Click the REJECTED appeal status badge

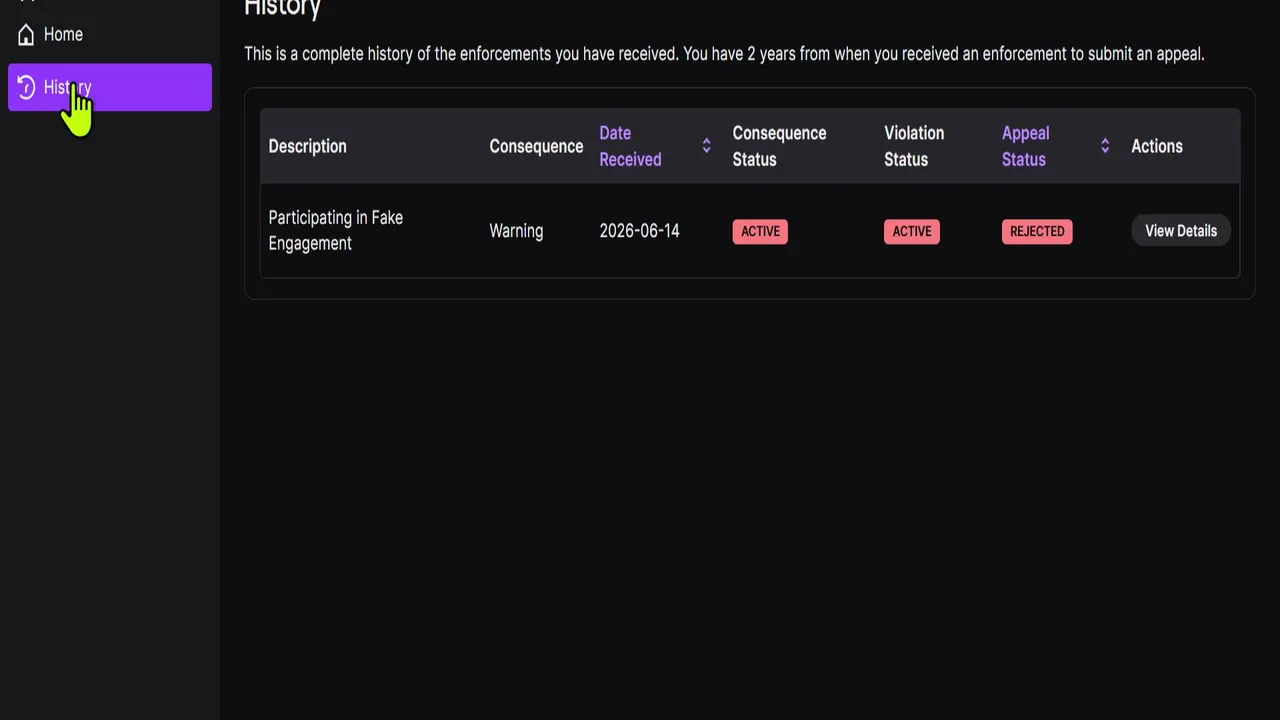point(1037,231)
